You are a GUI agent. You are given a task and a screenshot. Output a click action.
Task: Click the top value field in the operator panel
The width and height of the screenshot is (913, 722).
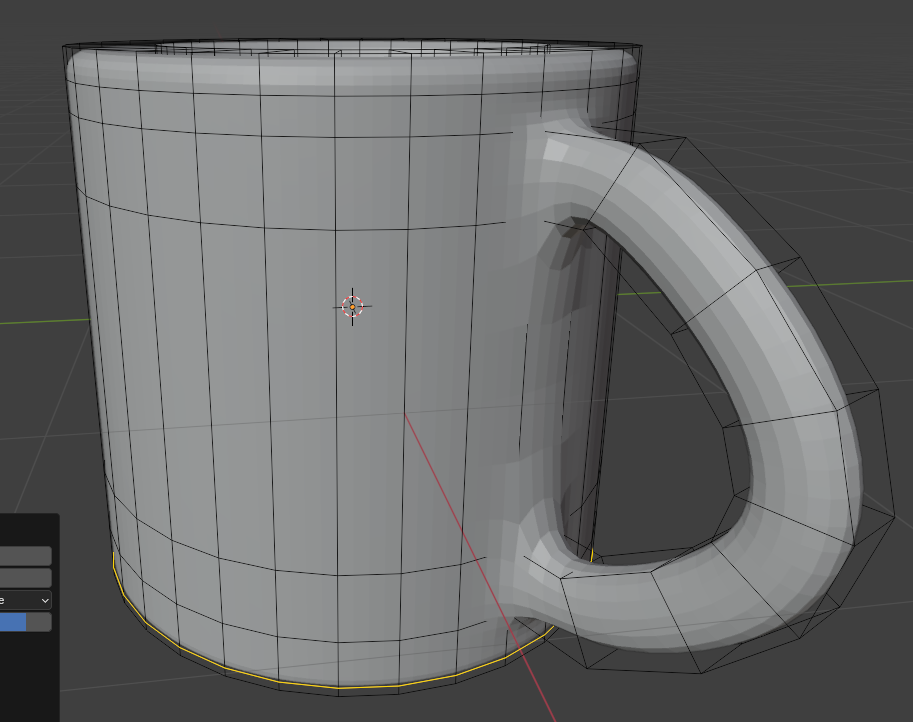click(x=25, y=556)
